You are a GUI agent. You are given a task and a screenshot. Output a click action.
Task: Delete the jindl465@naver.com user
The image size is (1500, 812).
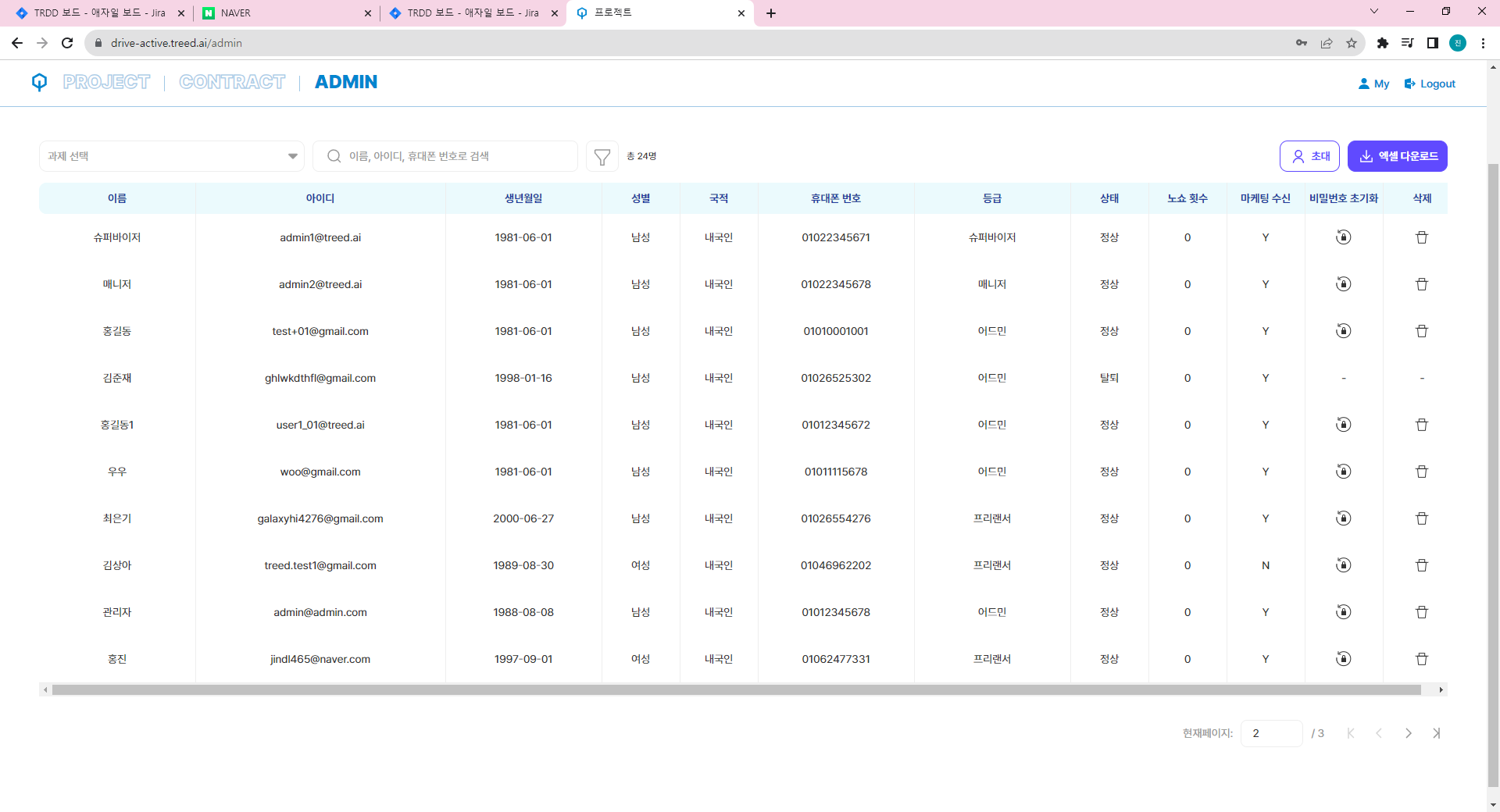pos(1421,659)
